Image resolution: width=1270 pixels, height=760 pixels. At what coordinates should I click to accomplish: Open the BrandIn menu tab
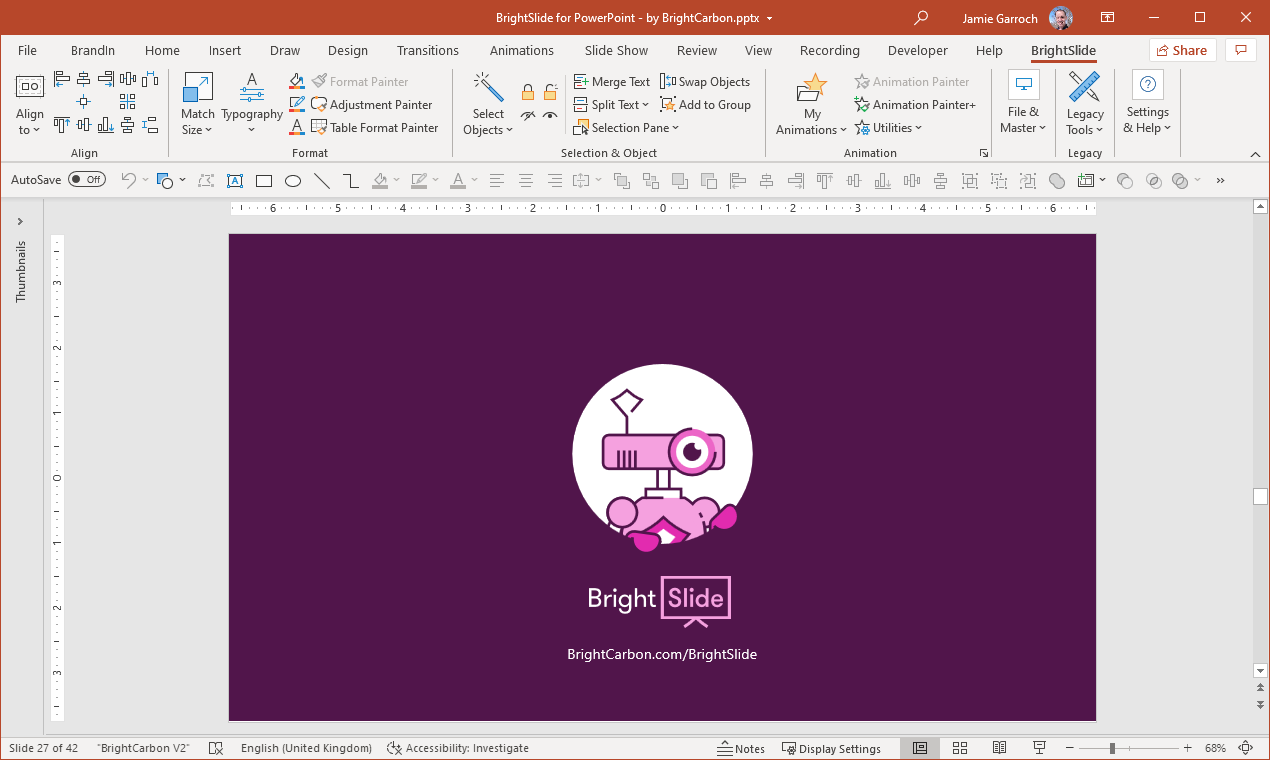tap(92, 50)
